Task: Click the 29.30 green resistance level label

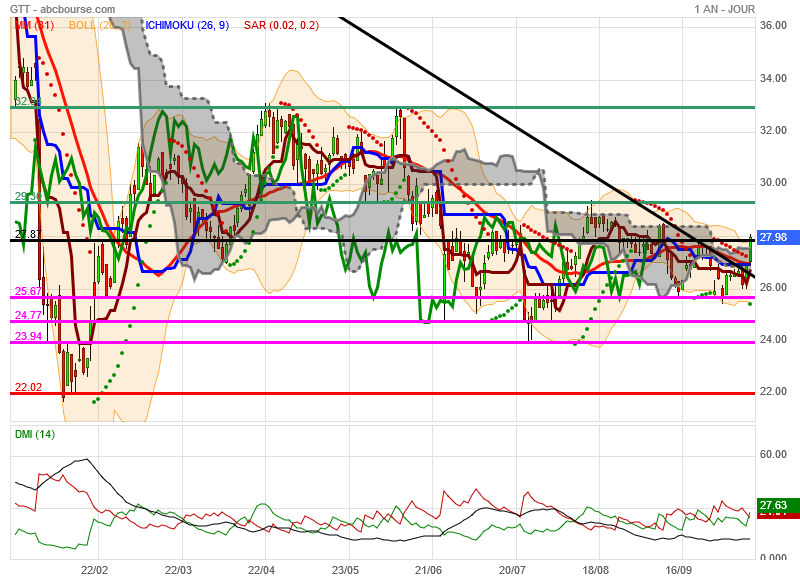Action: tap(28, 196)
